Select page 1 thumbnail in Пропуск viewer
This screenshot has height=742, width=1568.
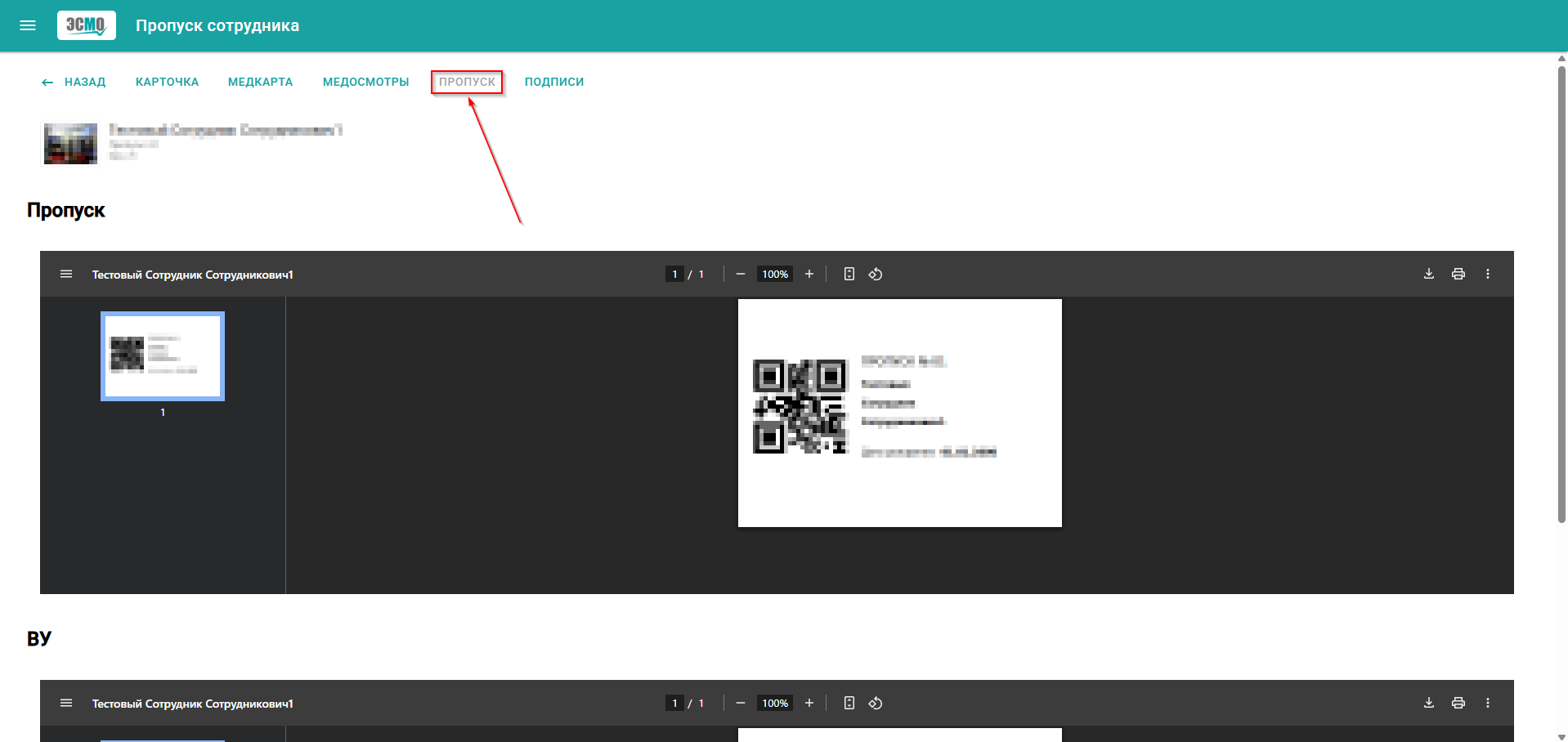pyautogui.click(x=163, y=356)
